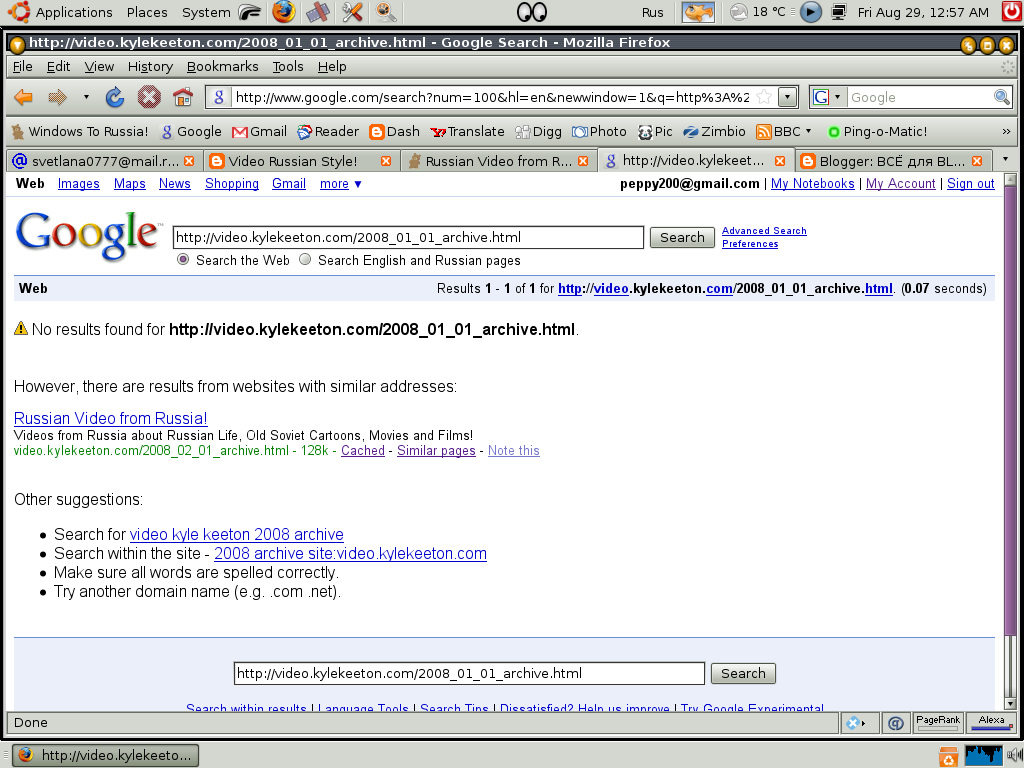Open the home page icon

point(183,97)
